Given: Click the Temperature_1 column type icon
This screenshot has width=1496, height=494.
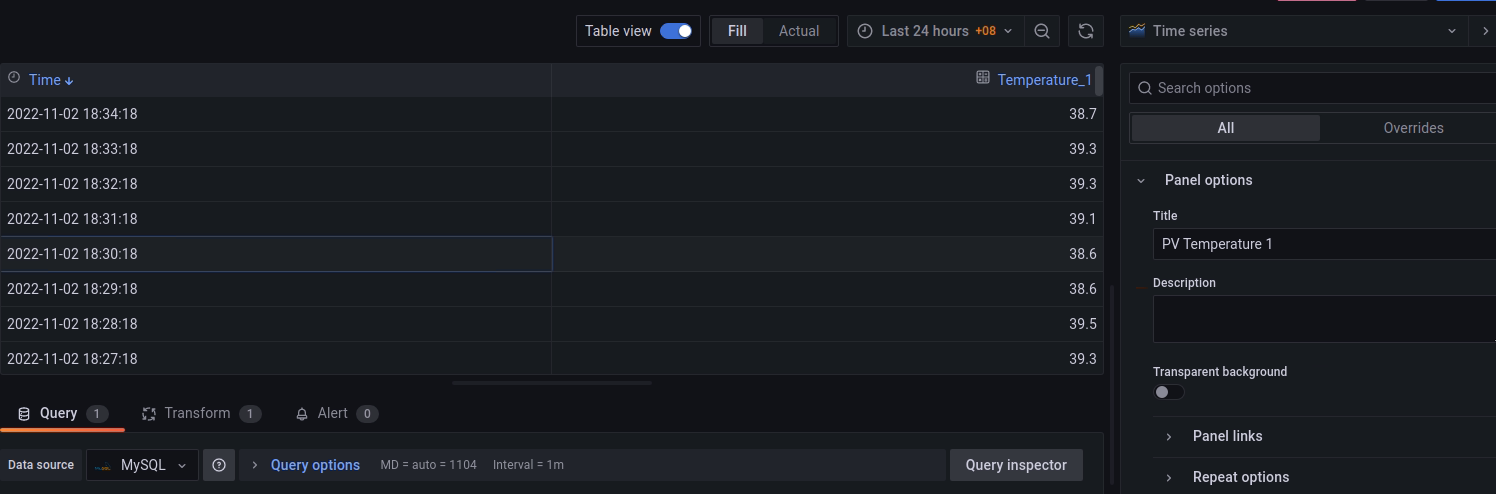Looking at the screenshot, I should click(983, 78).
